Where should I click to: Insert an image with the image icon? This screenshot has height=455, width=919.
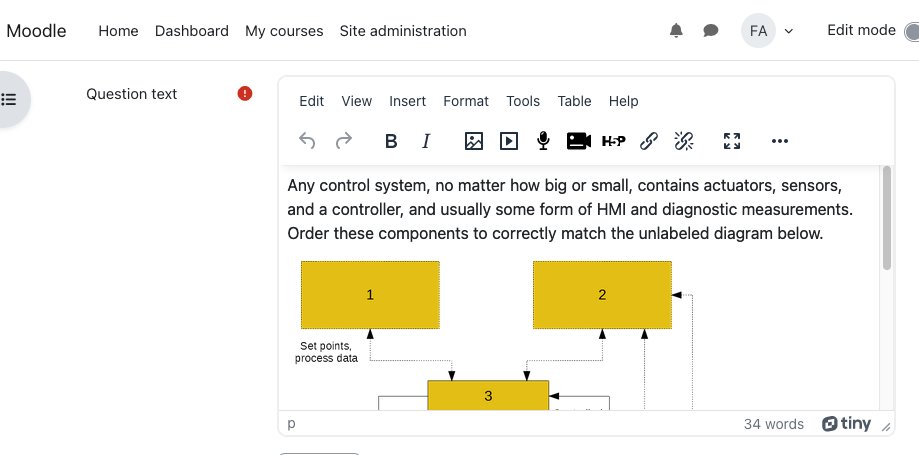pos(474,141)
